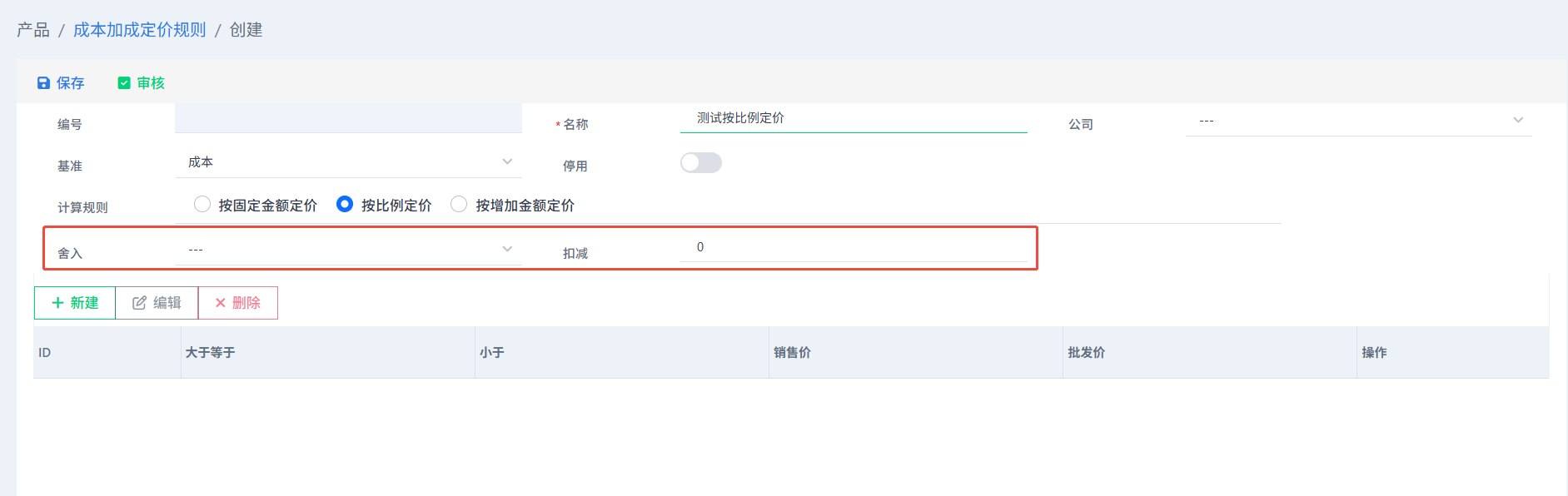Open the 产品 breadcrumb item
1568x496 pixels.
(33, 30)
